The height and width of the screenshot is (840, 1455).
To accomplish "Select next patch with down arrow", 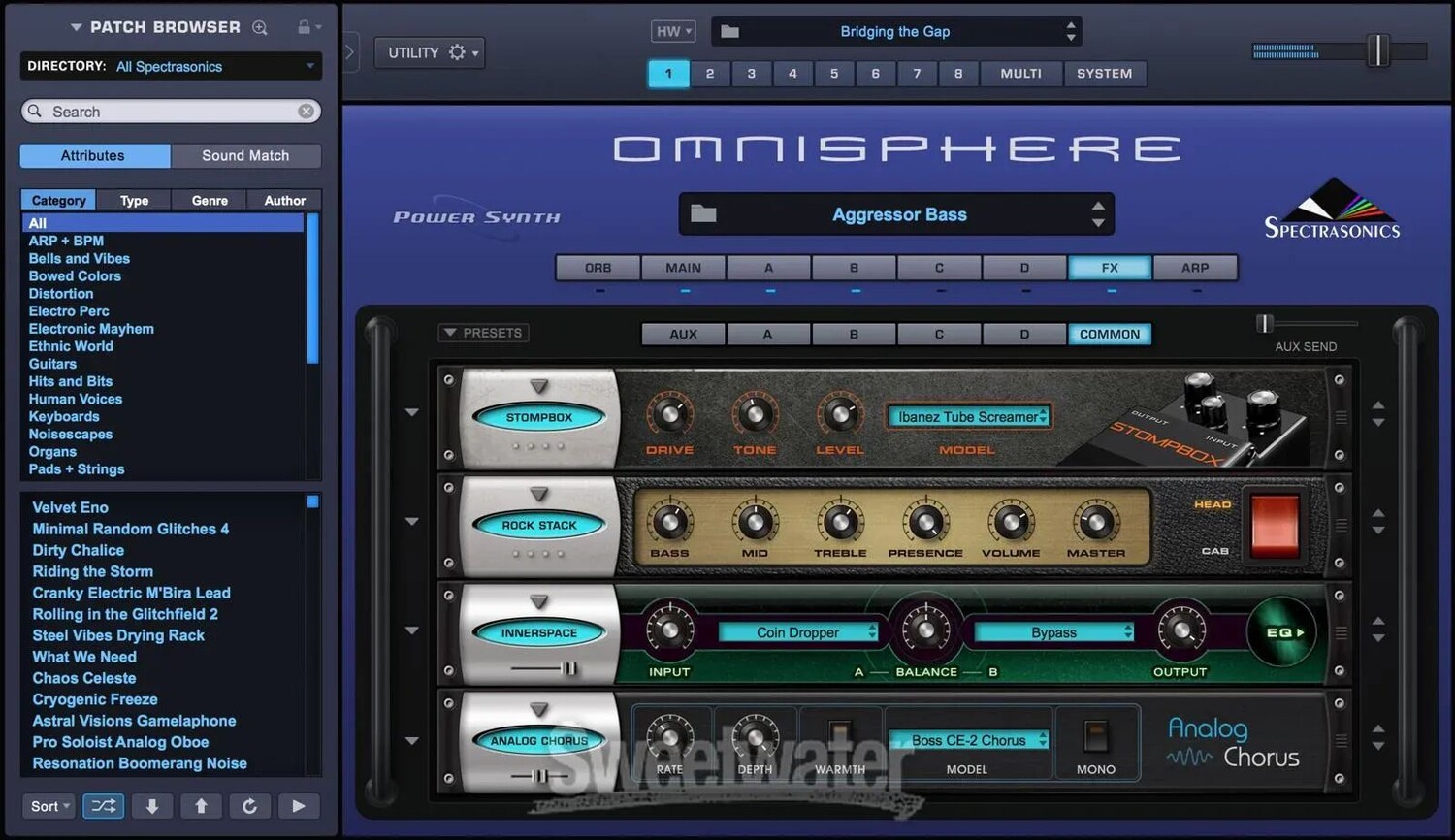I will click(152, 806).
